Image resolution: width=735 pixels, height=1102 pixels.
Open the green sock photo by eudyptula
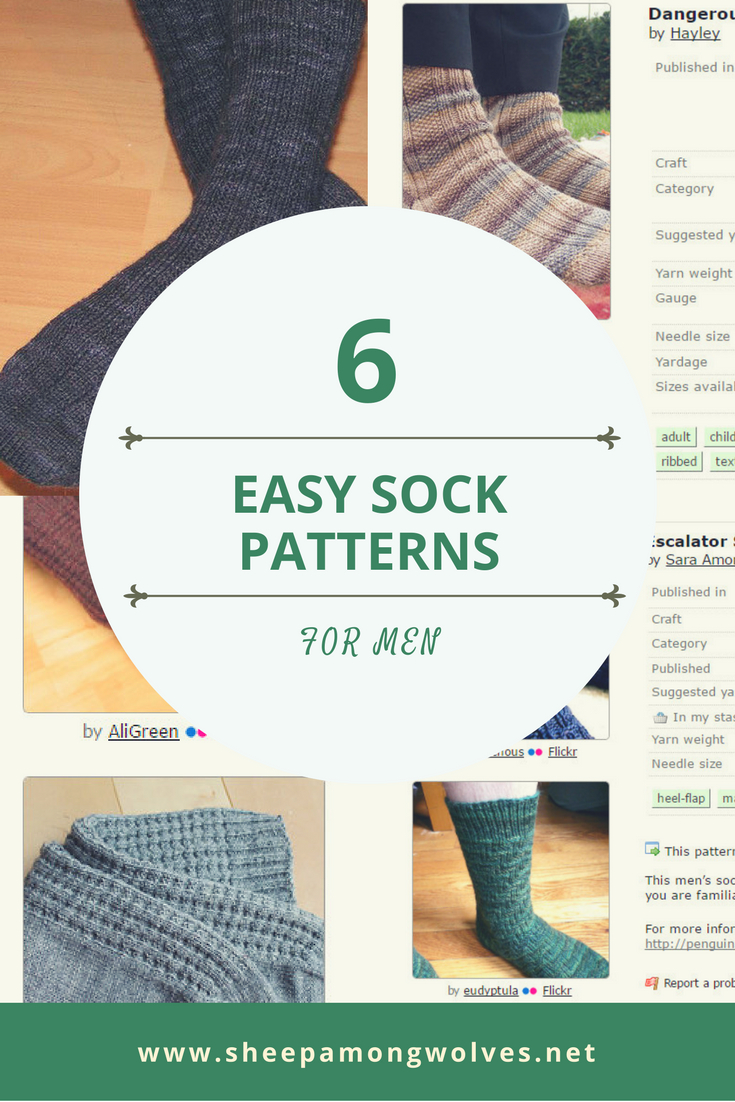pos(511,879)
